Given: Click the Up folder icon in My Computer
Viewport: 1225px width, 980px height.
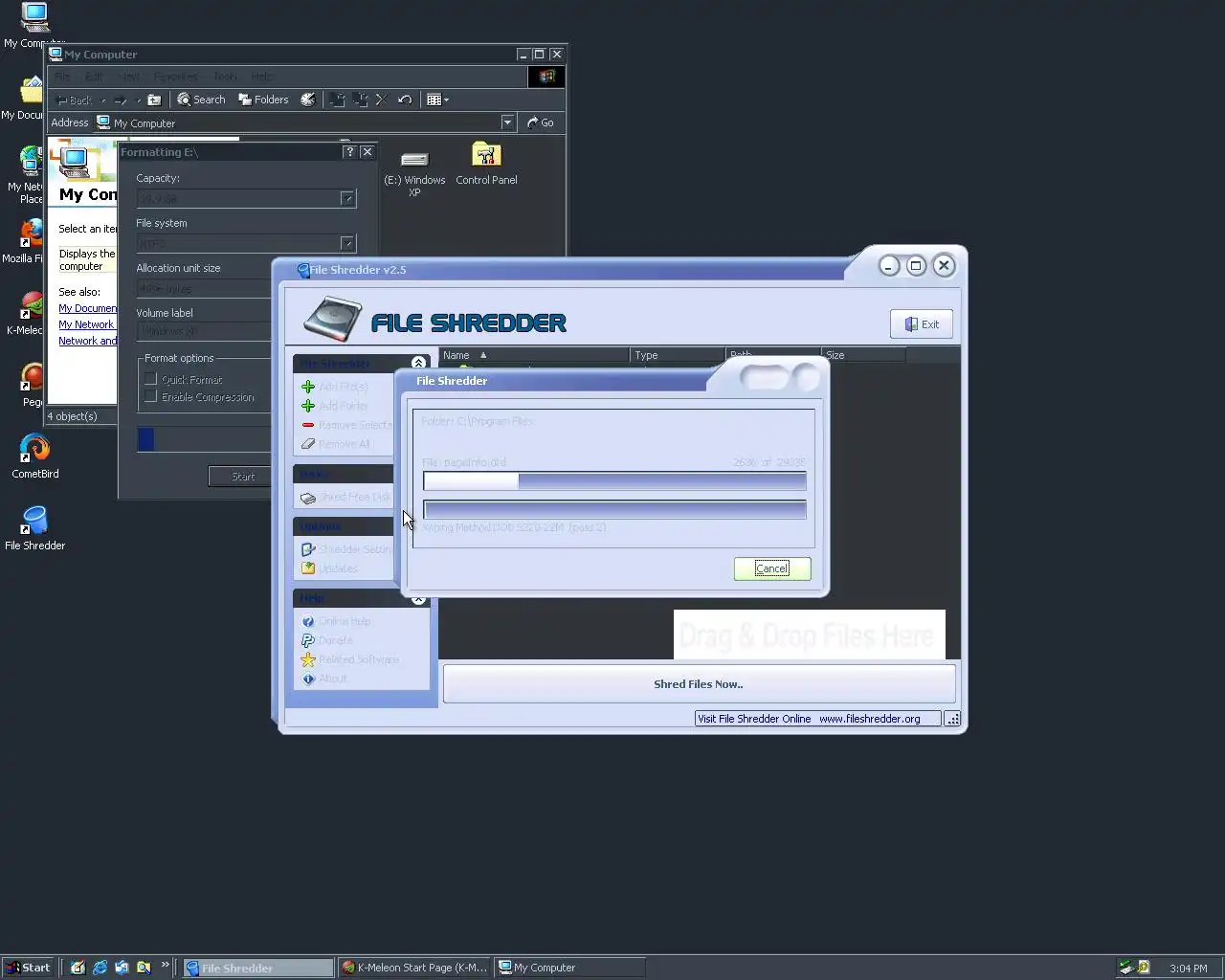Looking at the screenshot, I should click(x=154, y=100).
